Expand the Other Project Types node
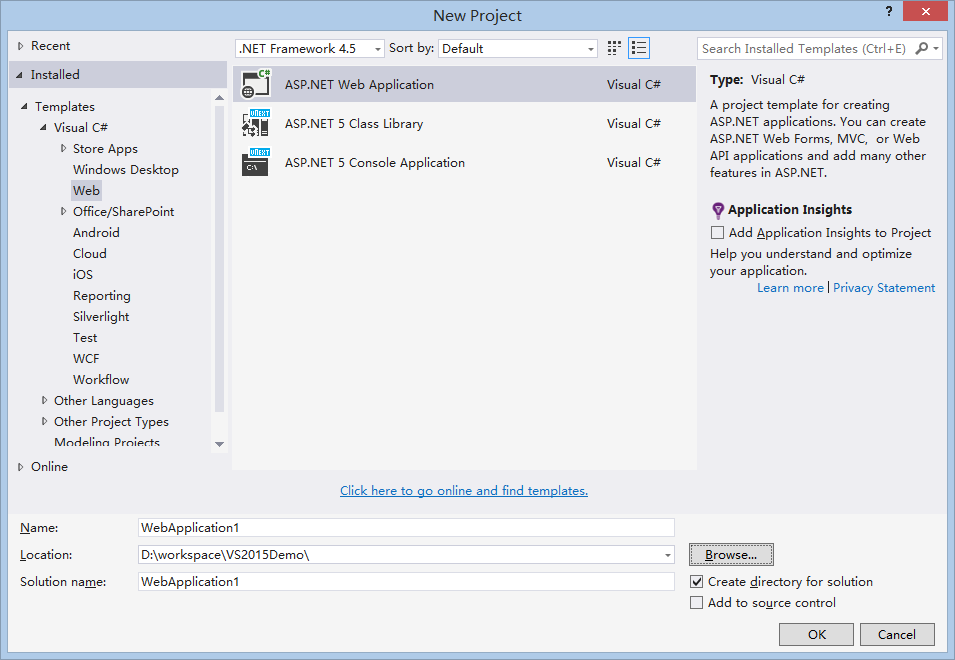Screen dimensions: 955x660 (44, 421)
